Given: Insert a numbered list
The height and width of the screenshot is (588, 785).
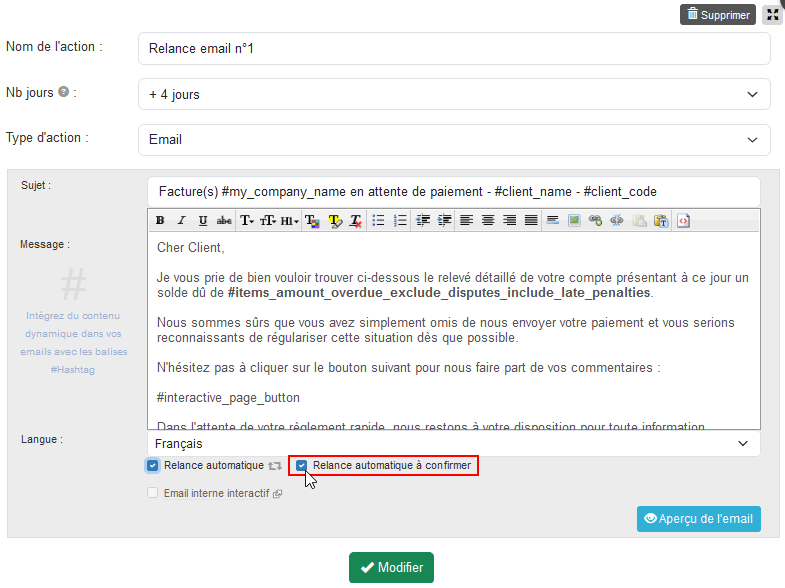Looking at the screenshot, I should (400, 220).
